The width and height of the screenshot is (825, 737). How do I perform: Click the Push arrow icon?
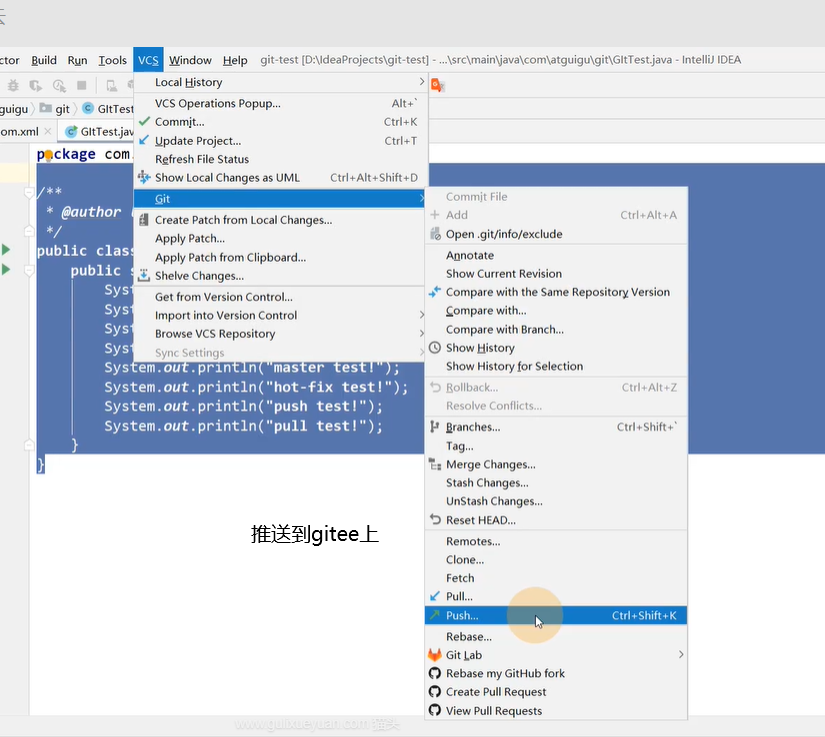click(x=435, y=614)
